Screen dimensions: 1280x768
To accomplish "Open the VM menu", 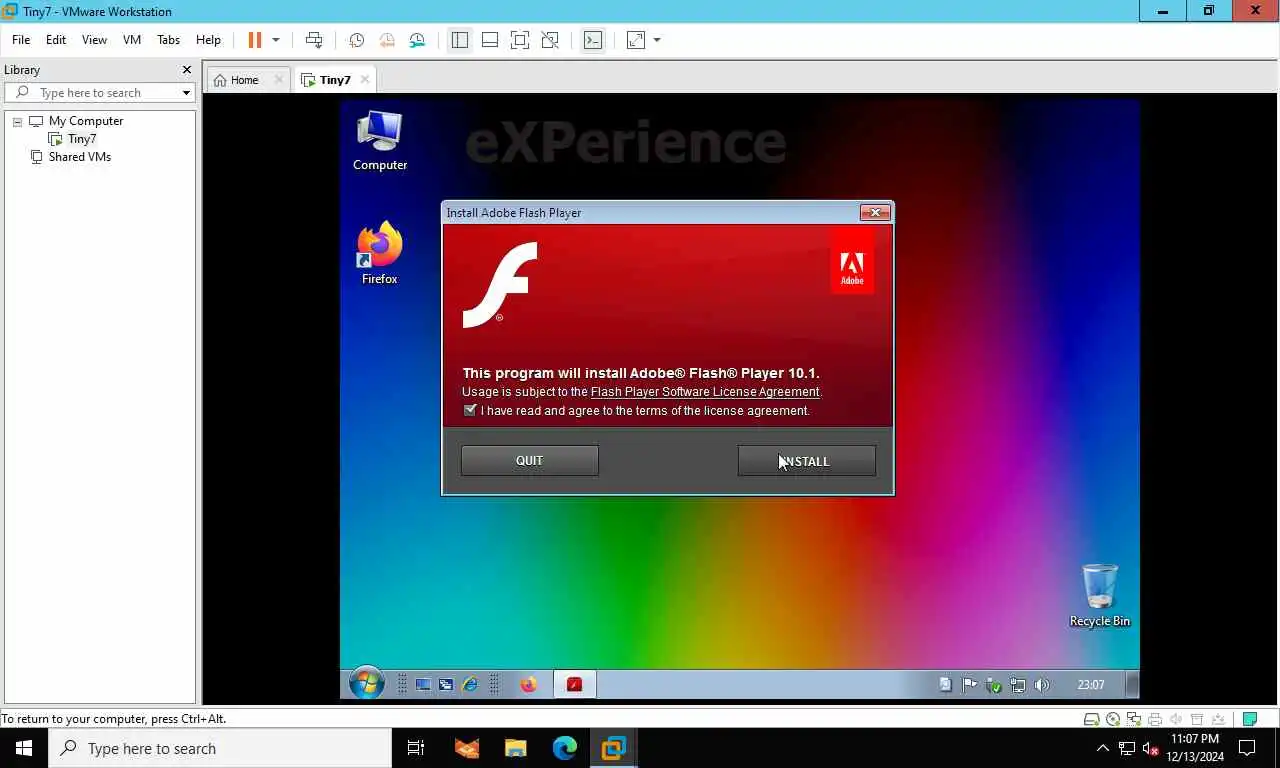I will [x=132, y=40].
